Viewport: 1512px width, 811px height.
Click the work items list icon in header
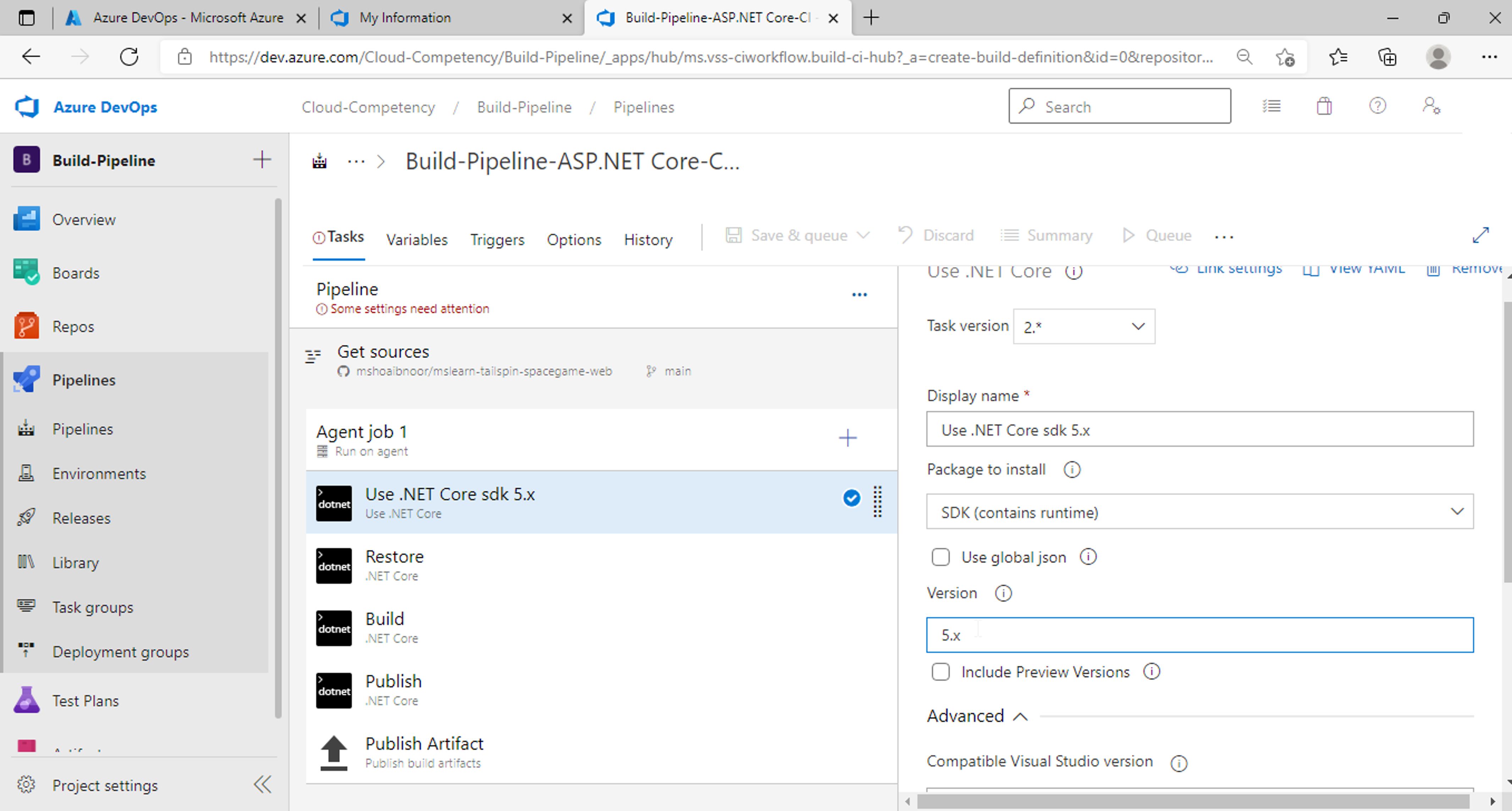point(1271,106)
